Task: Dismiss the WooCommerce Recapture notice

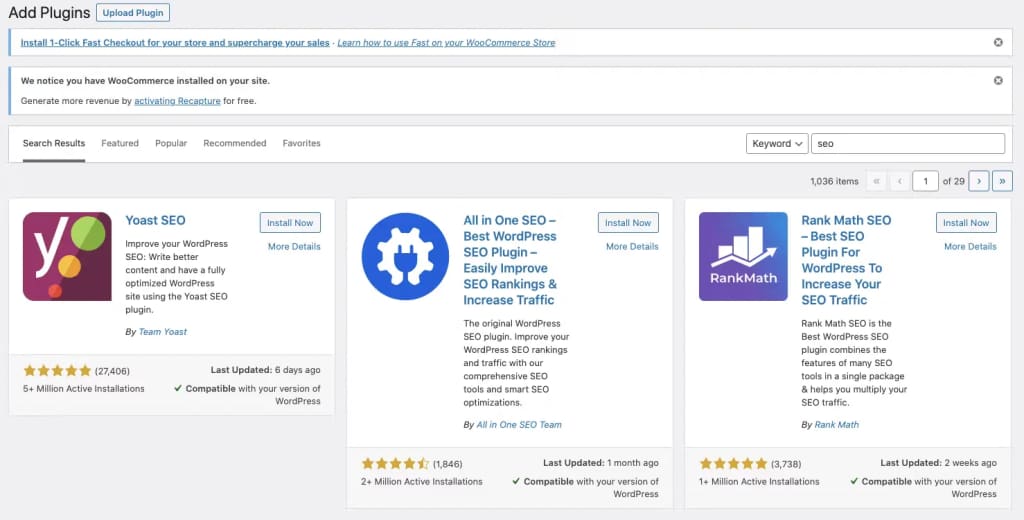Action: click(x=998, y=80)
